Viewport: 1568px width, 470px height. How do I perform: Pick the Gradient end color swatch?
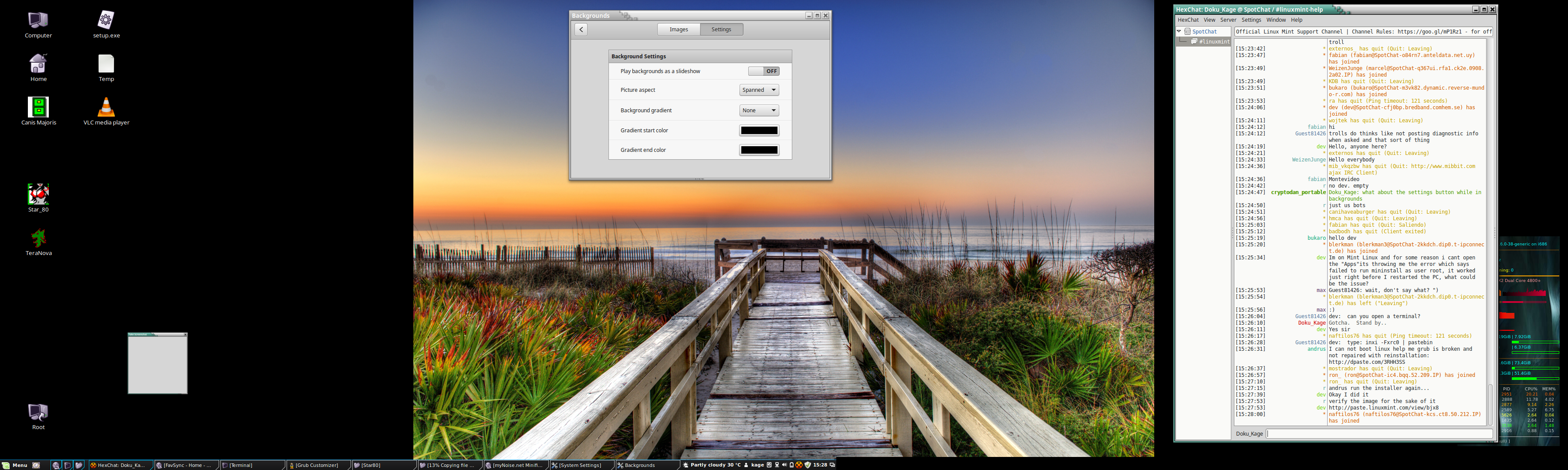(759, 150)
